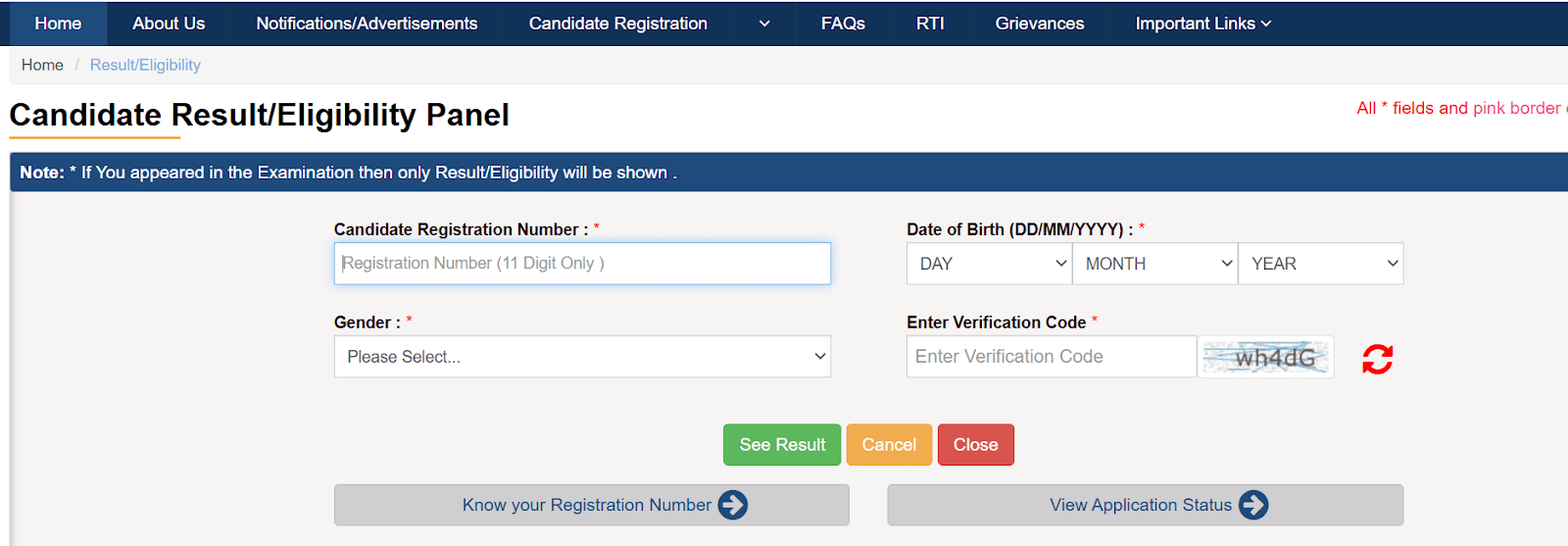Go to the Home menu item
The width and height of the screenshot is (1568, 546).
tap(58, 24)
